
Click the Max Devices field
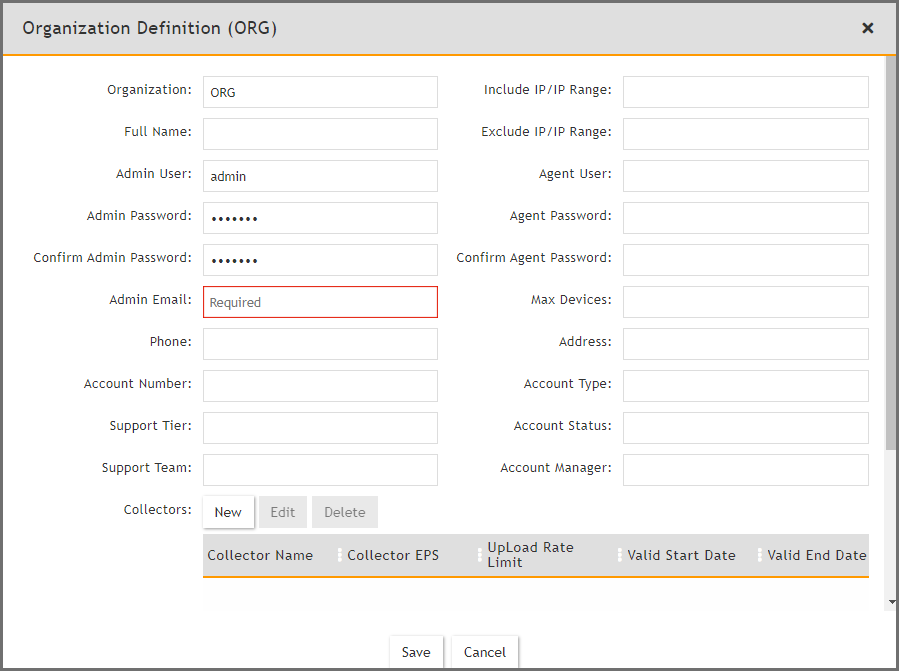[x=745, y=302]
